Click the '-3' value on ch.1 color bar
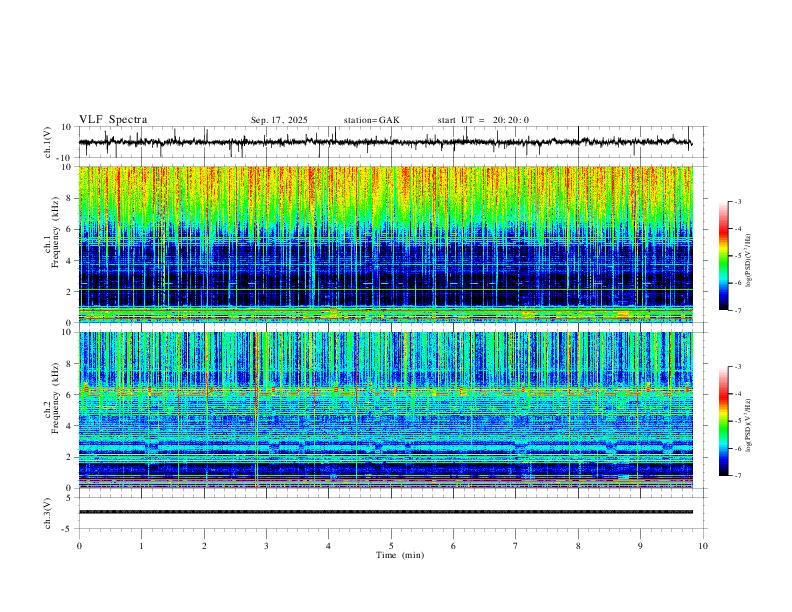Viewport: 792px width, 612px height. click(737, 201)
